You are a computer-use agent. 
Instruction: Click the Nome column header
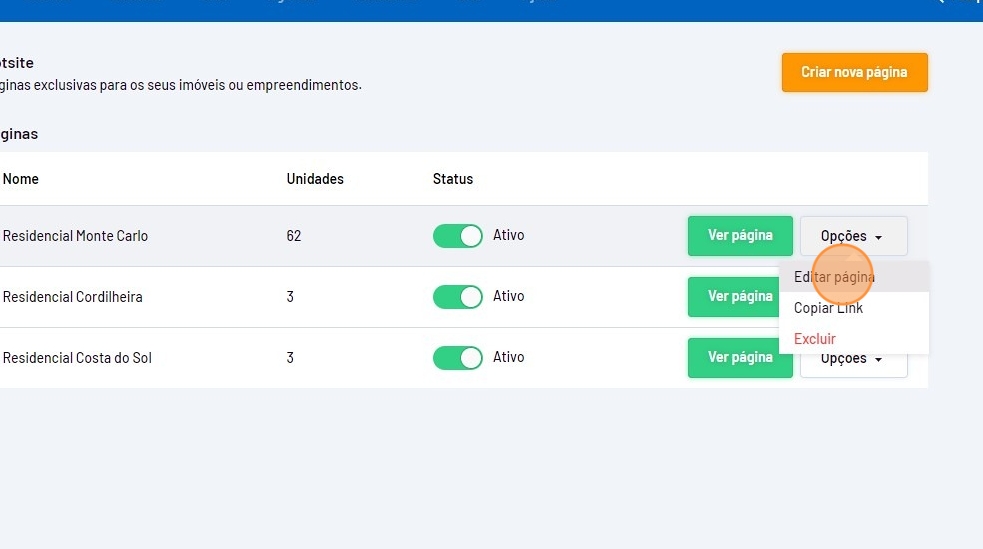tap(21, 179)
